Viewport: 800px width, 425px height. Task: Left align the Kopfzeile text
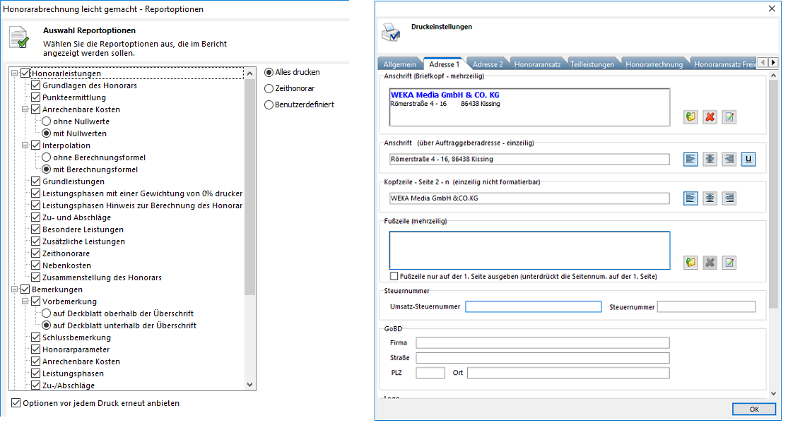click(x=690, y=198)
